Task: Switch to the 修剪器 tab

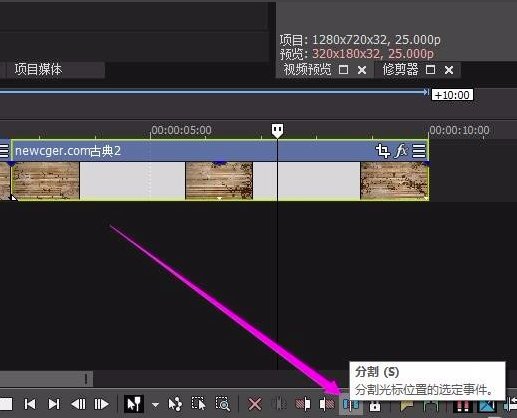Action: coord(400,70)
